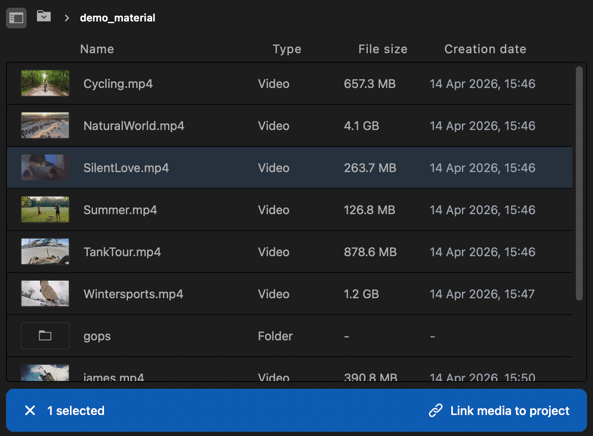The image size is (593, 436).
Task: Click the 657.3 MB file size
Action: pos(369,84)
